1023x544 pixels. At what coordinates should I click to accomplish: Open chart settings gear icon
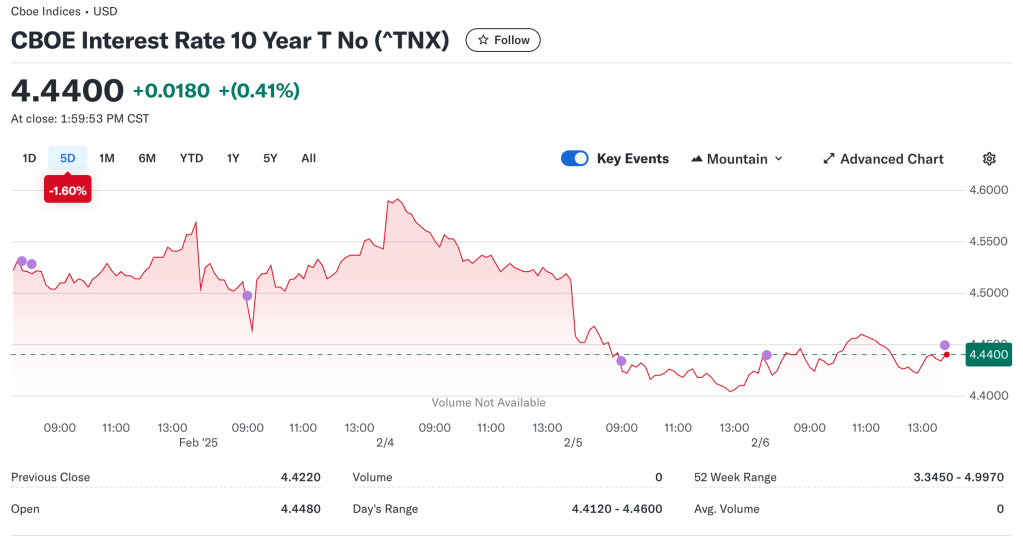(989, 159)
